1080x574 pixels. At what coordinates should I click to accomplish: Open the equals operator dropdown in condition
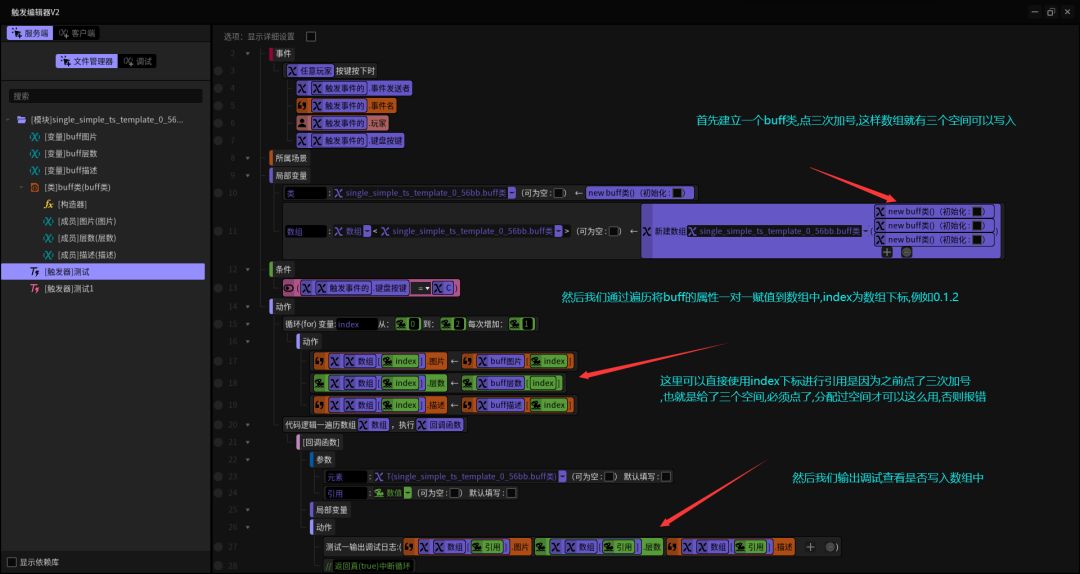point(420,288)
